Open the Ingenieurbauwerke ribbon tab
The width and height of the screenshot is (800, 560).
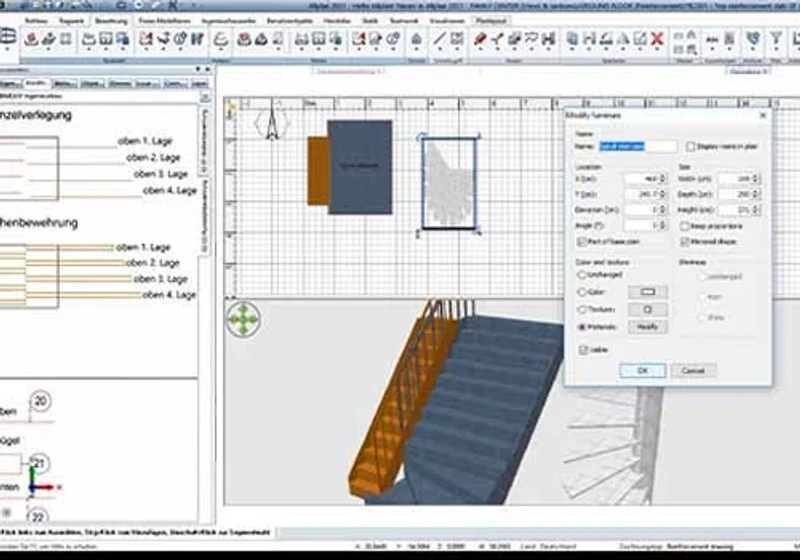pyautogui.click(x=229, y=21)
